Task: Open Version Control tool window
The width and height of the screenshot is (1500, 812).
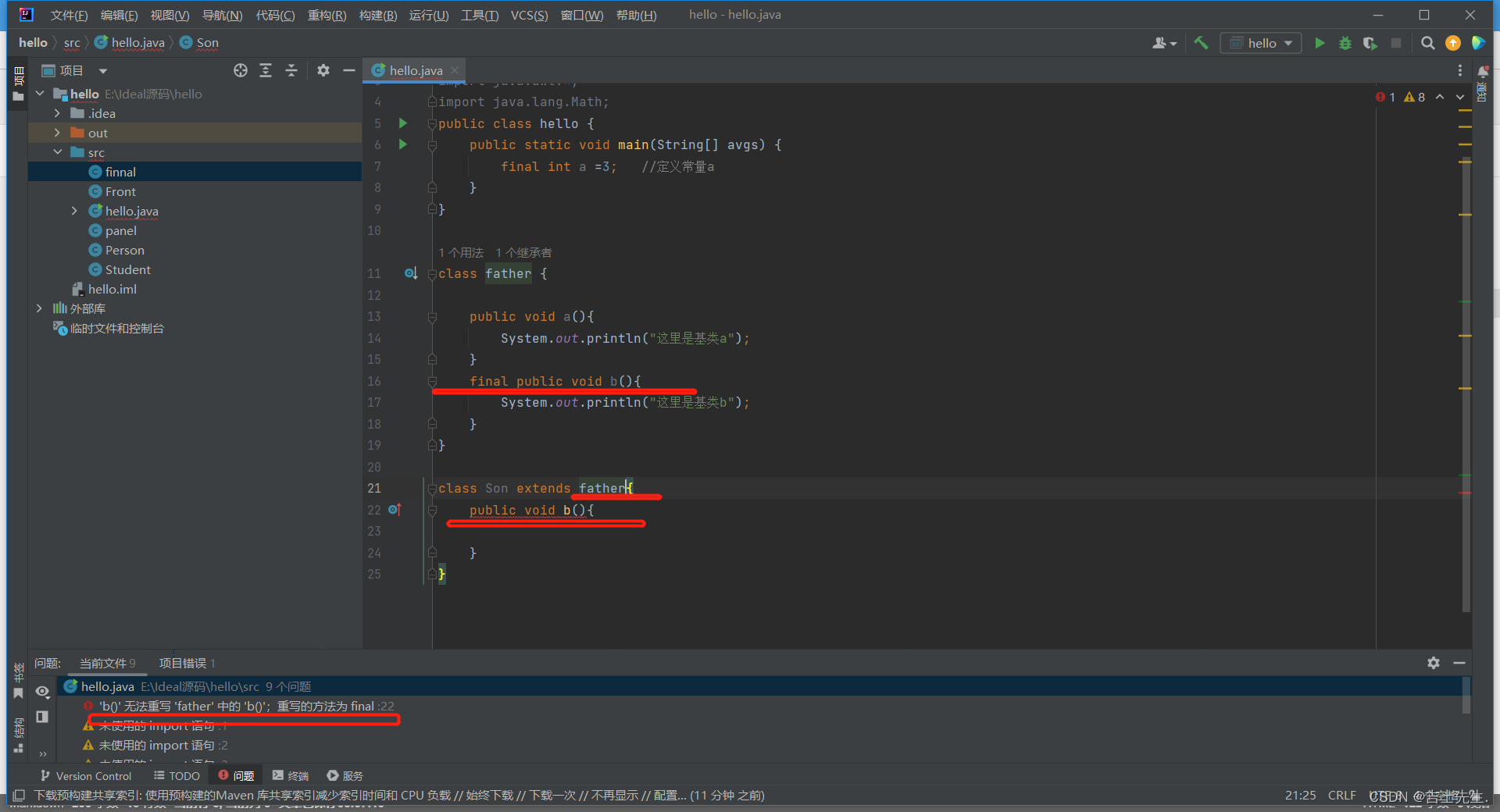Action: (86, 775)
